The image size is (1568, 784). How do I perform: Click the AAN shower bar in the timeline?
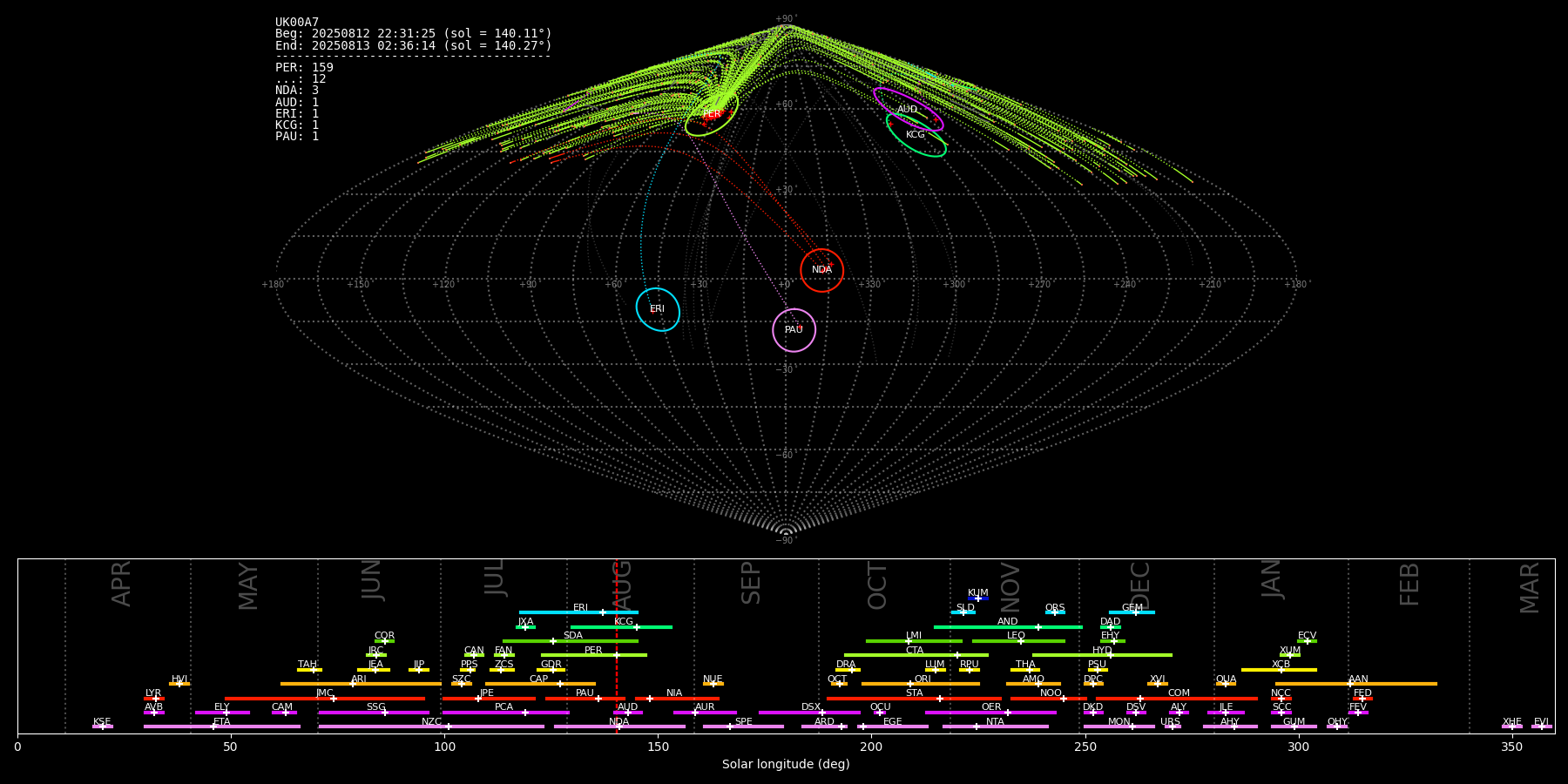pyautogui.click(x=1356, y=684)
